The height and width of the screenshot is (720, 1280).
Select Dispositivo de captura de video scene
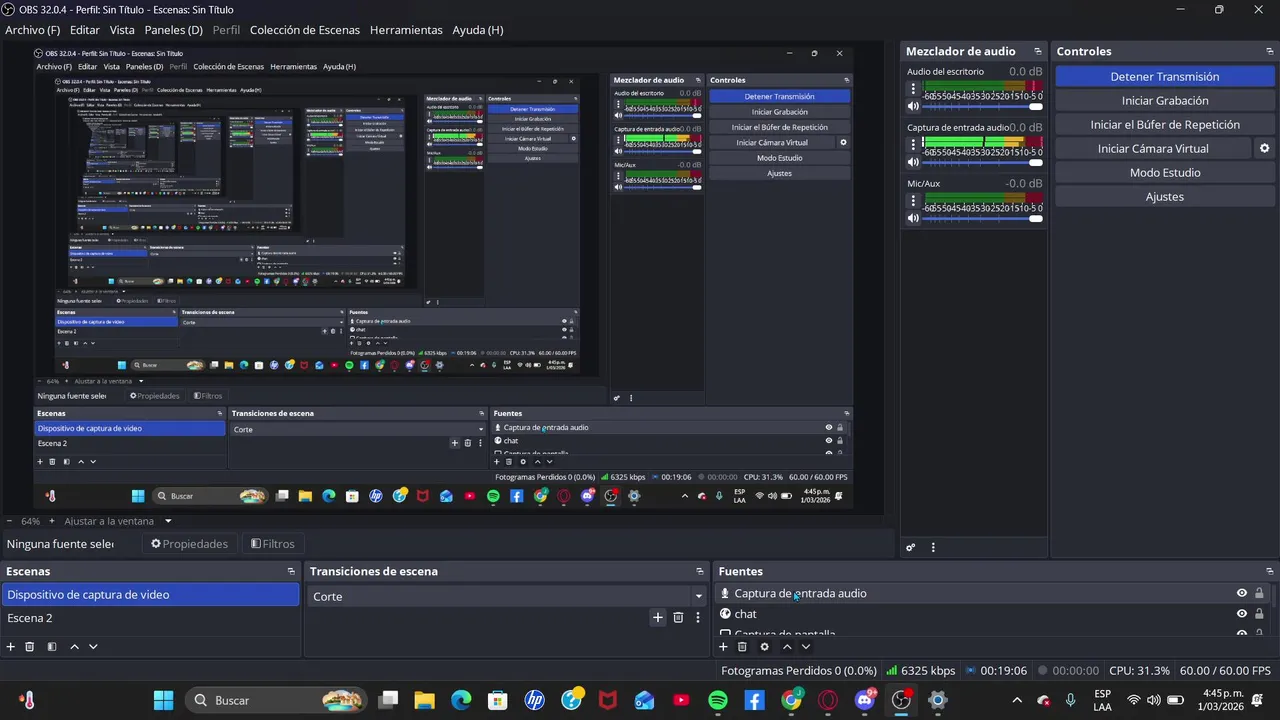pos(151,594)
